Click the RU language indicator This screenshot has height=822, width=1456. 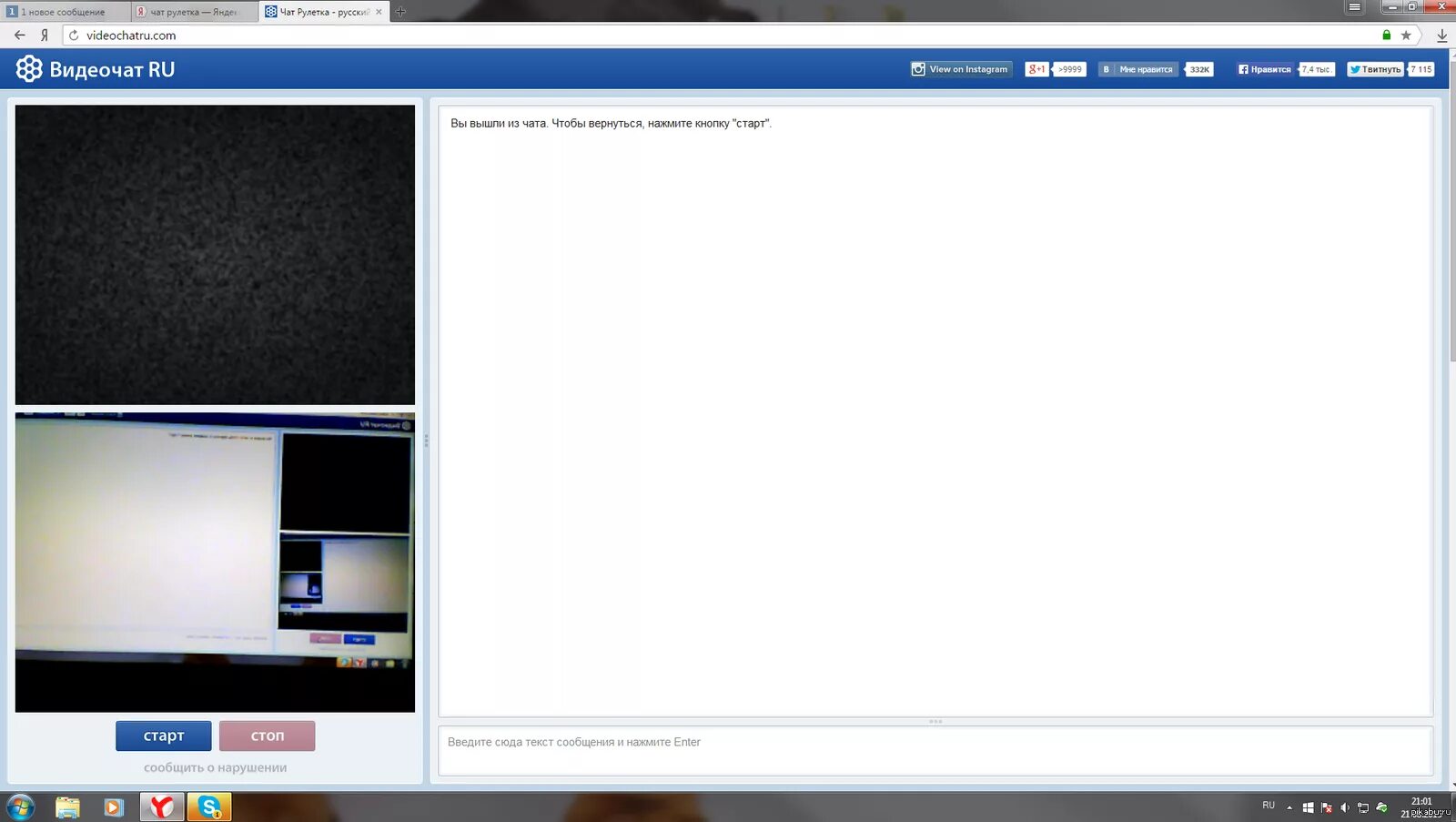pos(1269,806)
